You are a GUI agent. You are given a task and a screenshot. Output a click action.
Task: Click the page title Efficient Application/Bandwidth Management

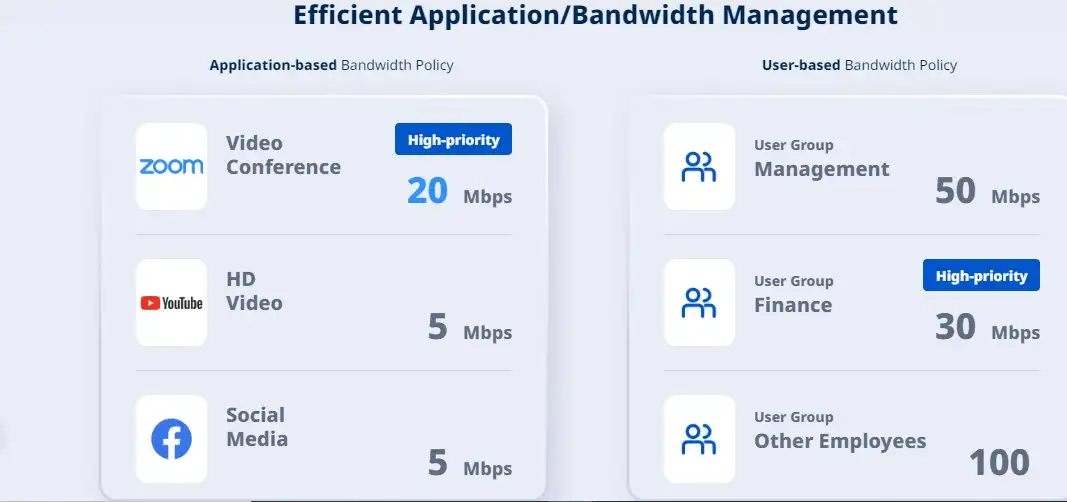[595, 14]
